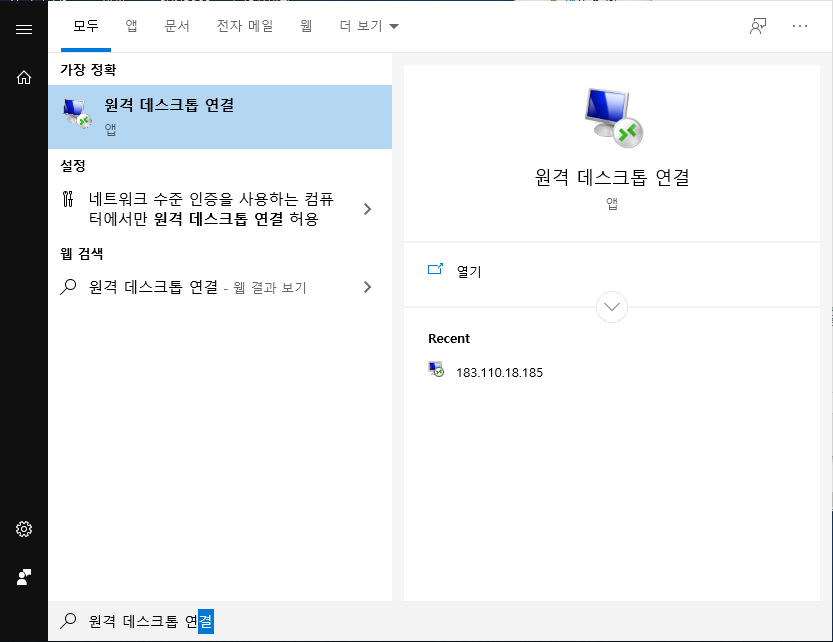Click the user account icon in sidebar

[x=24, y=577]
